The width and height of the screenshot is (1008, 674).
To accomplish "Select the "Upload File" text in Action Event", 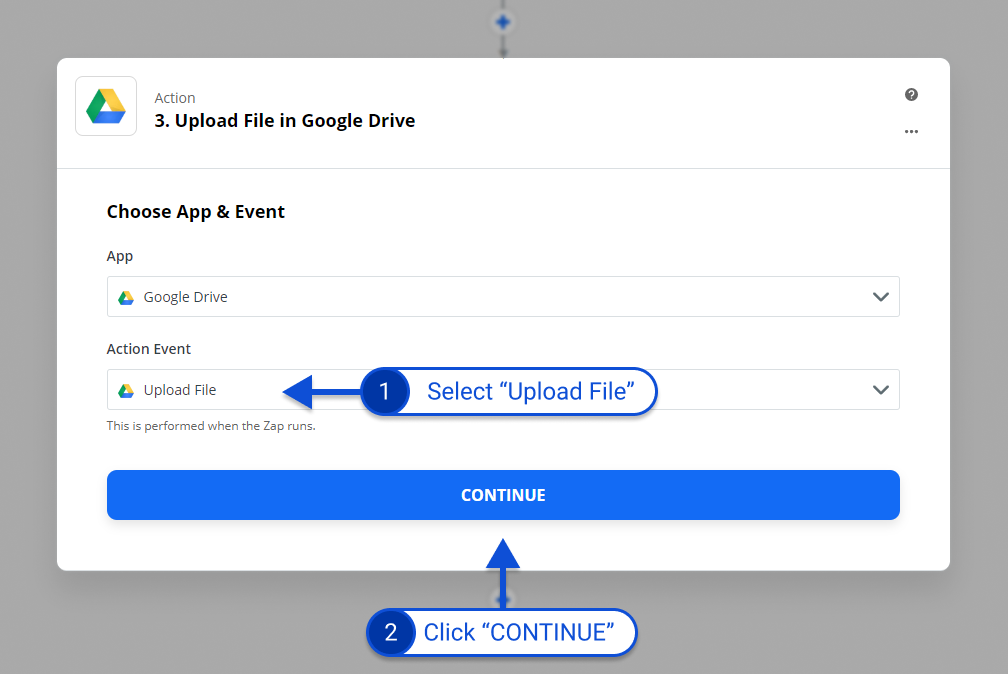I will 180,390.
